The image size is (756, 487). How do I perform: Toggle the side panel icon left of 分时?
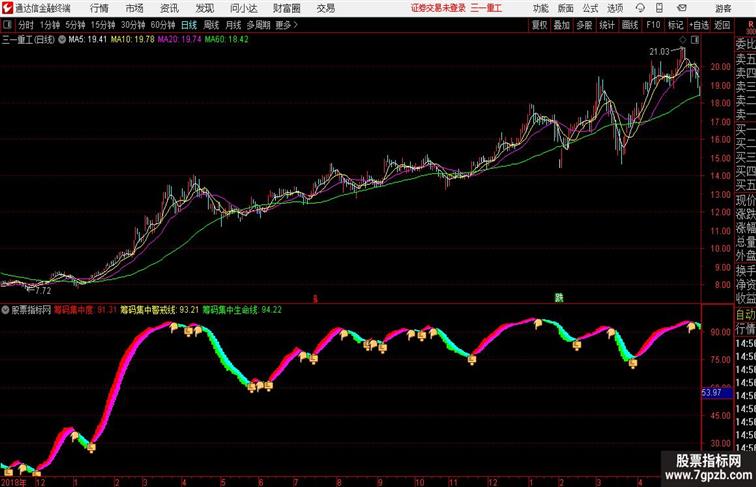coord(7,25)
